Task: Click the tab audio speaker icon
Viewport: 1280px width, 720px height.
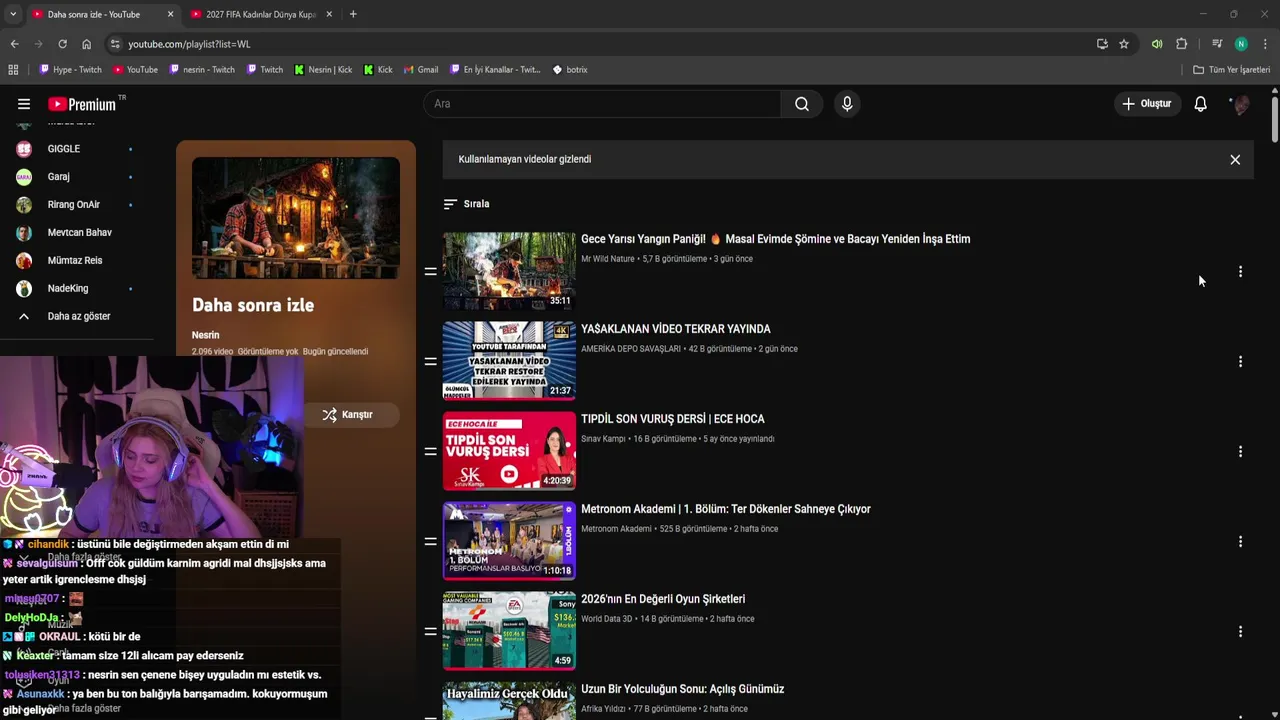Action: click(x=1157, y=44)
